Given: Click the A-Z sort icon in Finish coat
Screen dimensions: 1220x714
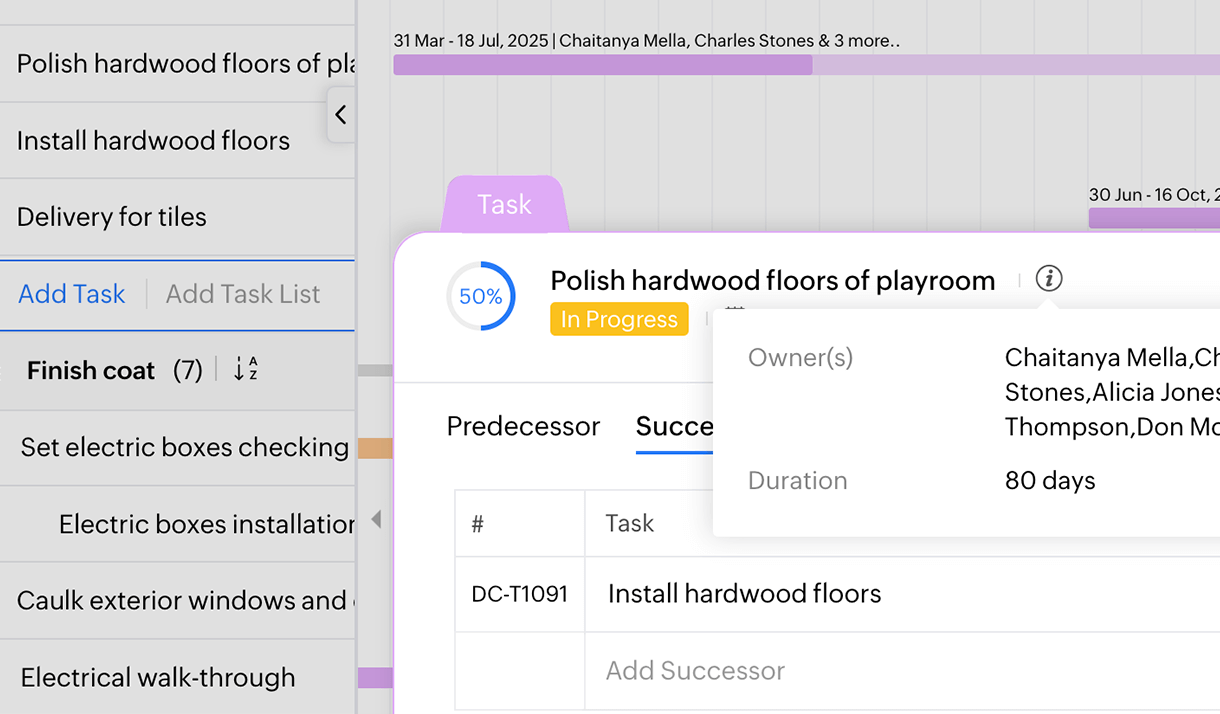Looking at the screenshot, I should coord(245,369).
